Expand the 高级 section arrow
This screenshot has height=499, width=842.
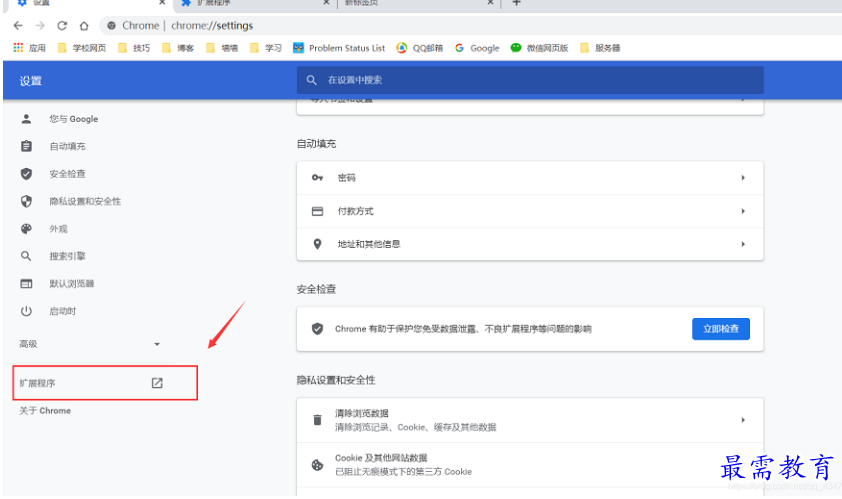pyautogui.click(x=157, y=344)
